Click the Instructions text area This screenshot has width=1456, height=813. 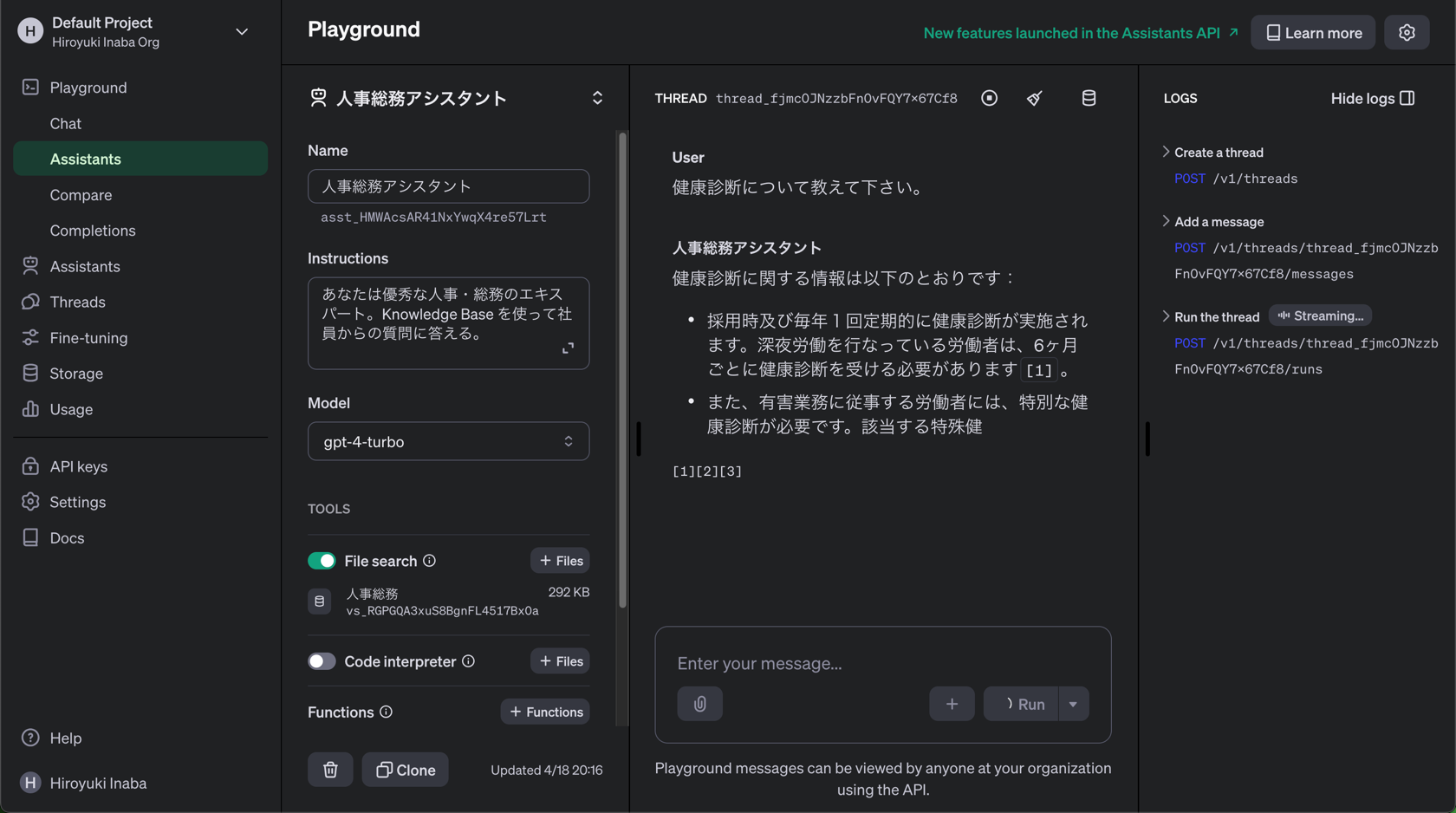click(x=448, y=323)
